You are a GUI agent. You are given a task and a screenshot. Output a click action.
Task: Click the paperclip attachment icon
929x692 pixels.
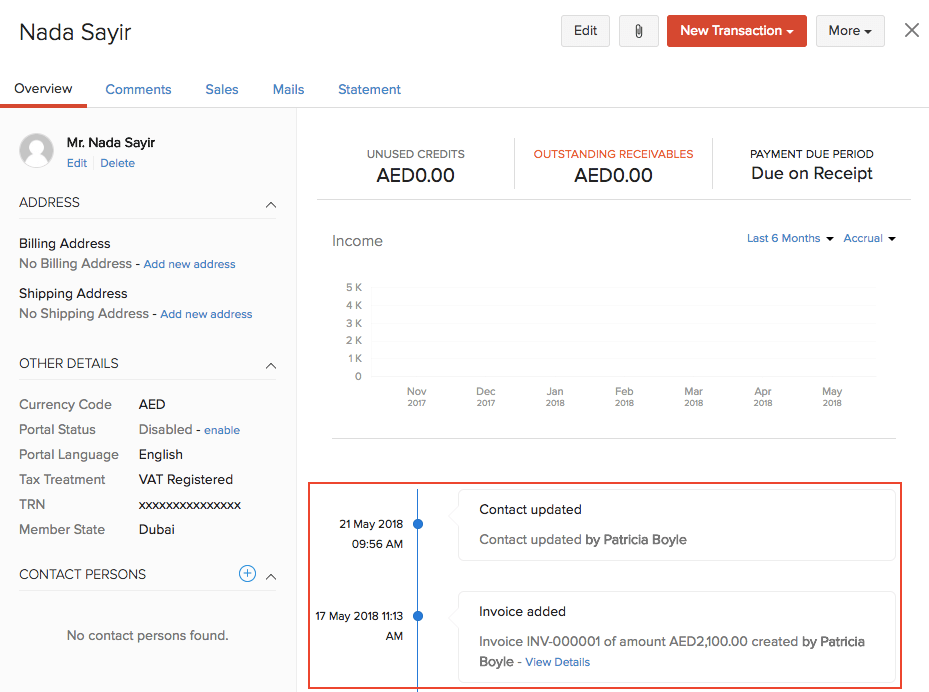click(x=638, y=31)
